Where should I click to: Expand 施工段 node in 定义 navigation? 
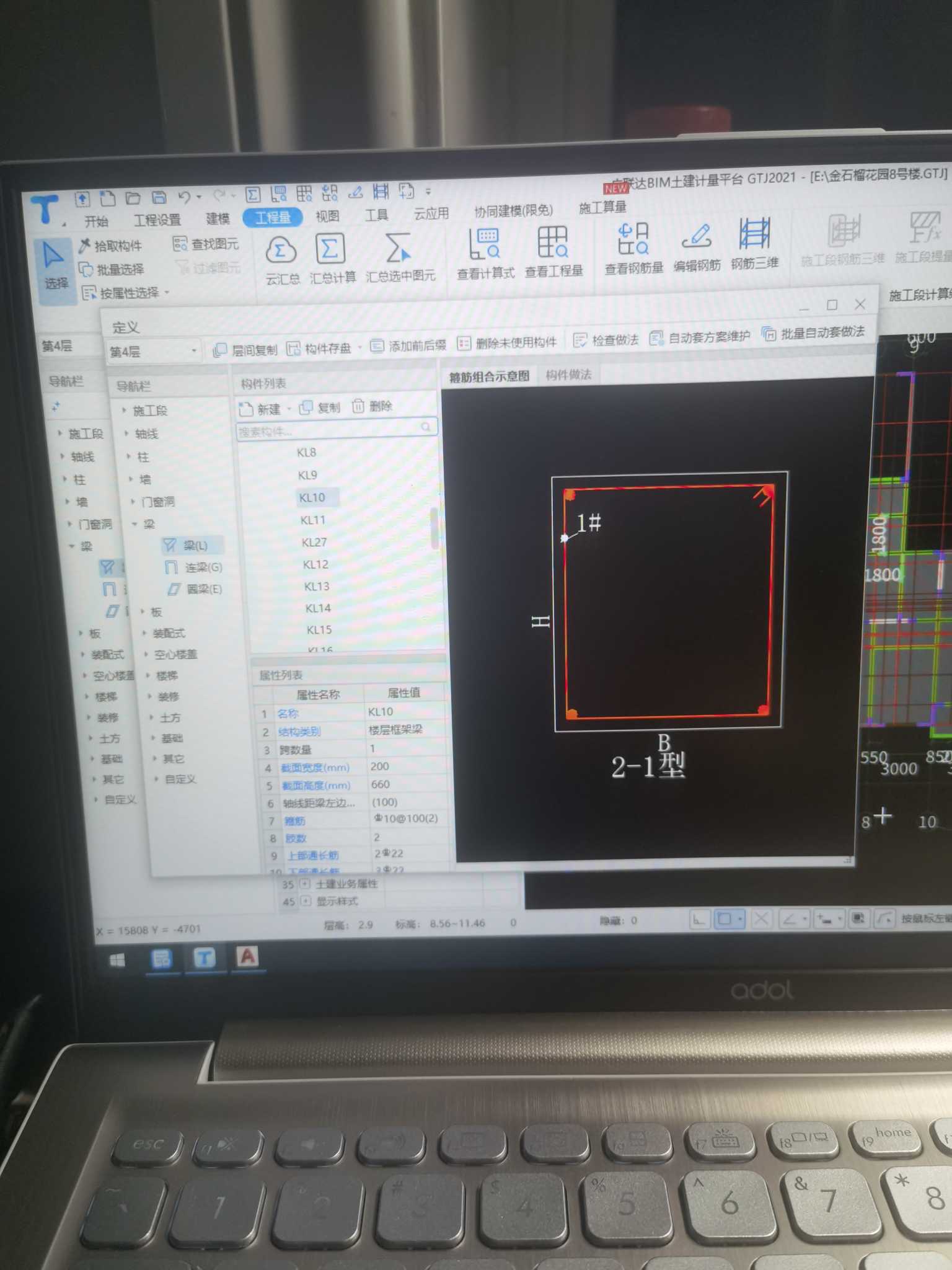[x=124, y=411]
